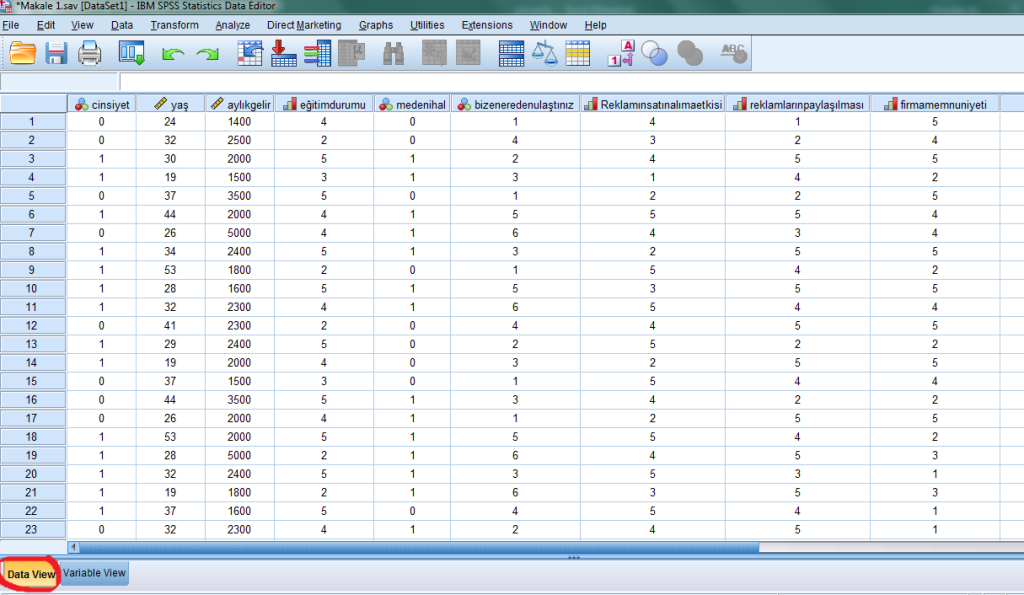Open Find using the binoculars icon
This screenshot has width=1024, height=595.
(393, 53)
